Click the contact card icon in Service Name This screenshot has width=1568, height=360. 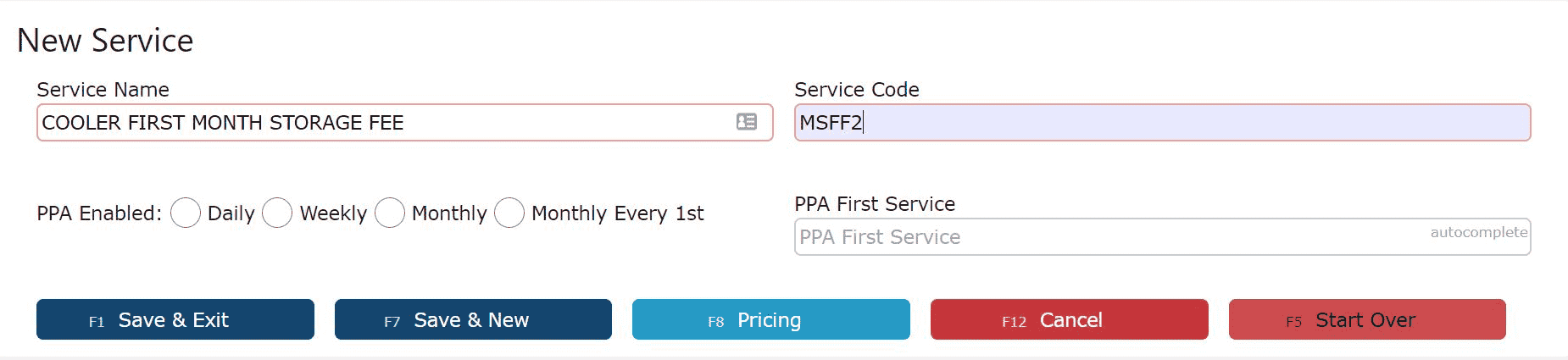(746, 122)
